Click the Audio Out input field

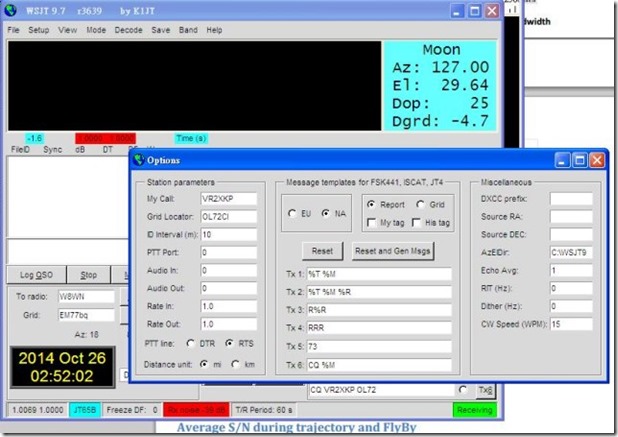point(229,288)
